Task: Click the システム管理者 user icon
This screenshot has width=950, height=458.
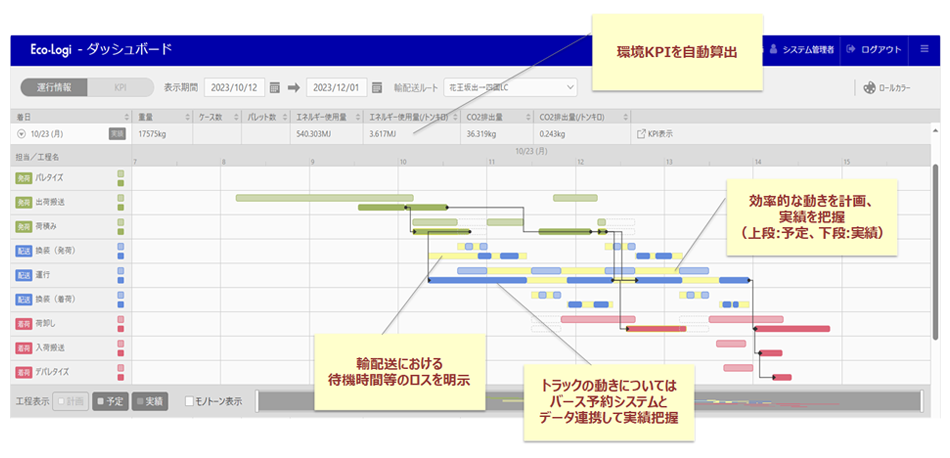Action: point(774,49)
